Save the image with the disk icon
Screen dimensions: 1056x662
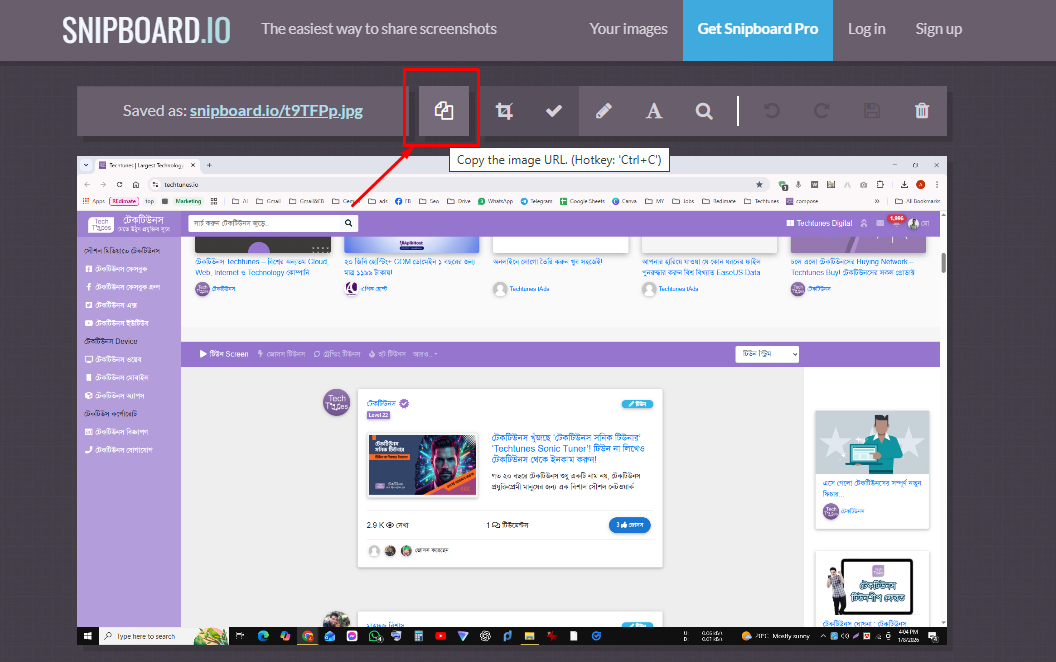point(871,111)
